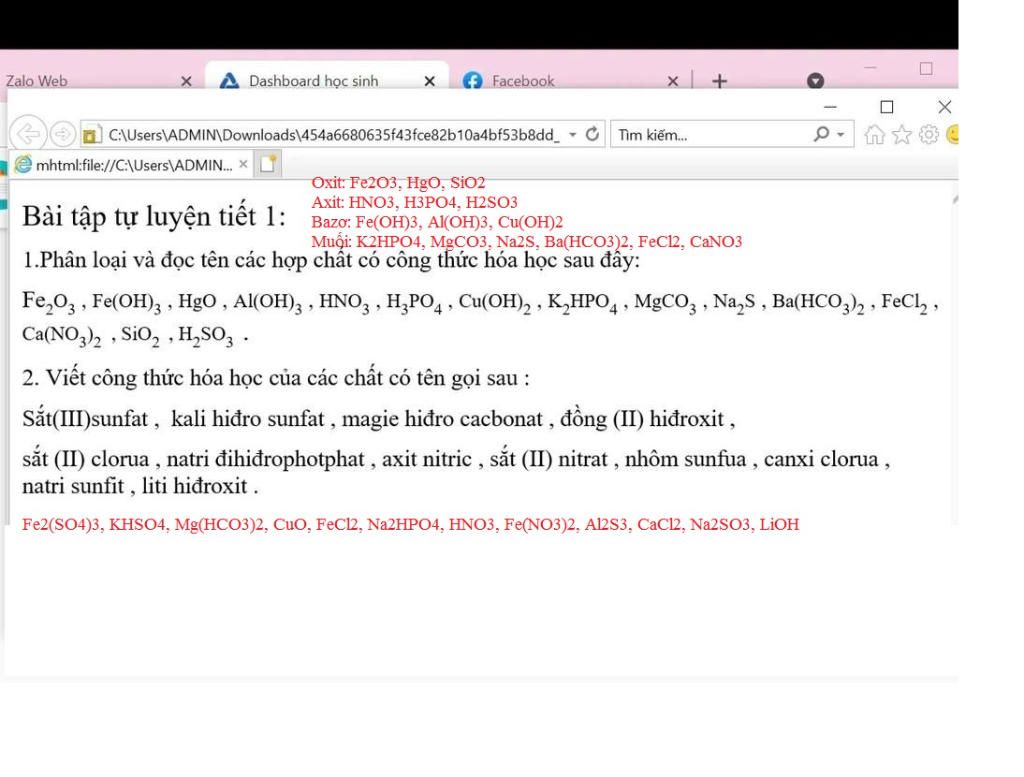Viewport: 1024px width, 777px height.
Task: Click the text 'Sắt(III)sunfat'
Action: coord(85,419)
